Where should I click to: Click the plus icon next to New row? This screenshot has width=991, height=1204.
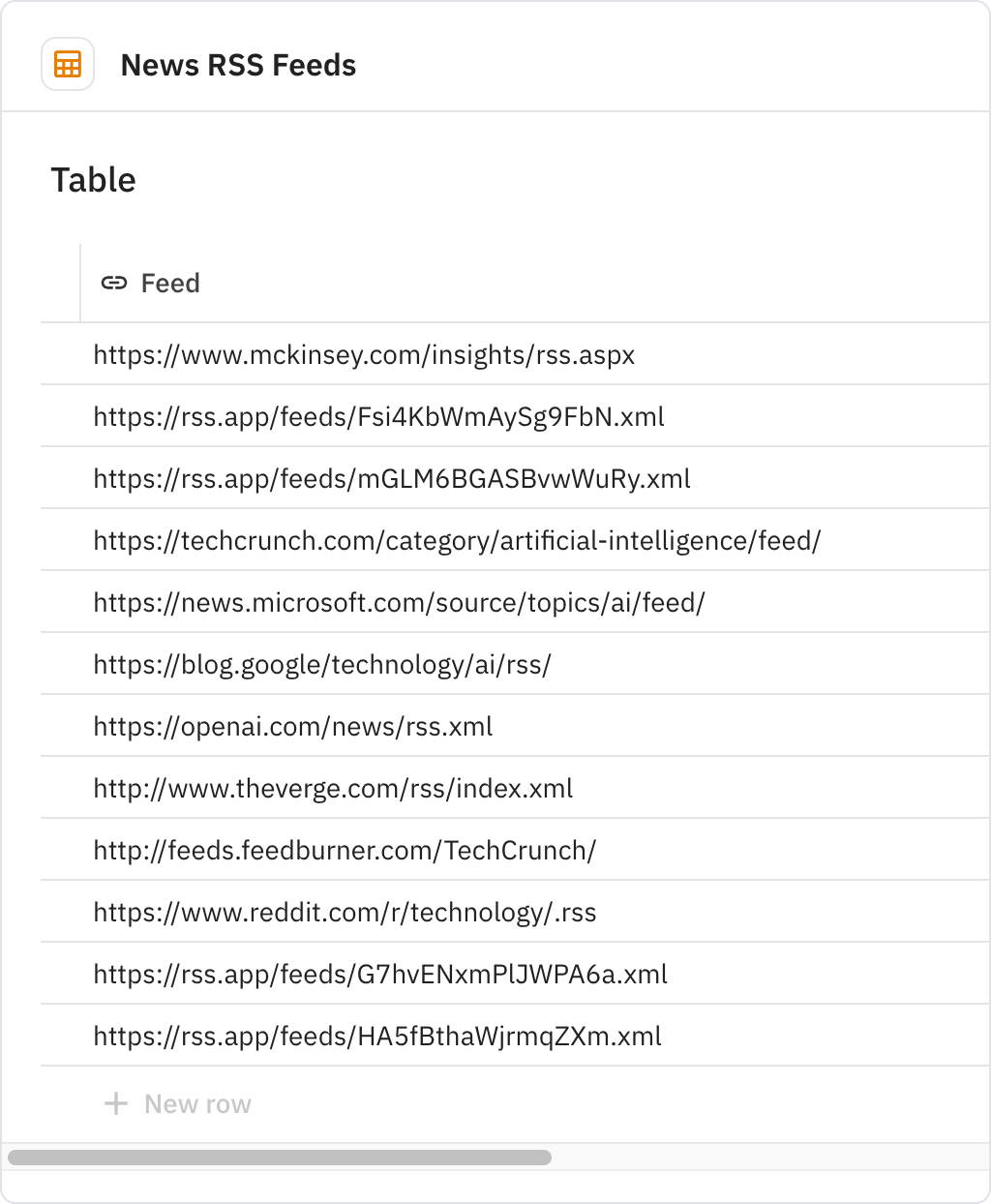coord(116,1102)
